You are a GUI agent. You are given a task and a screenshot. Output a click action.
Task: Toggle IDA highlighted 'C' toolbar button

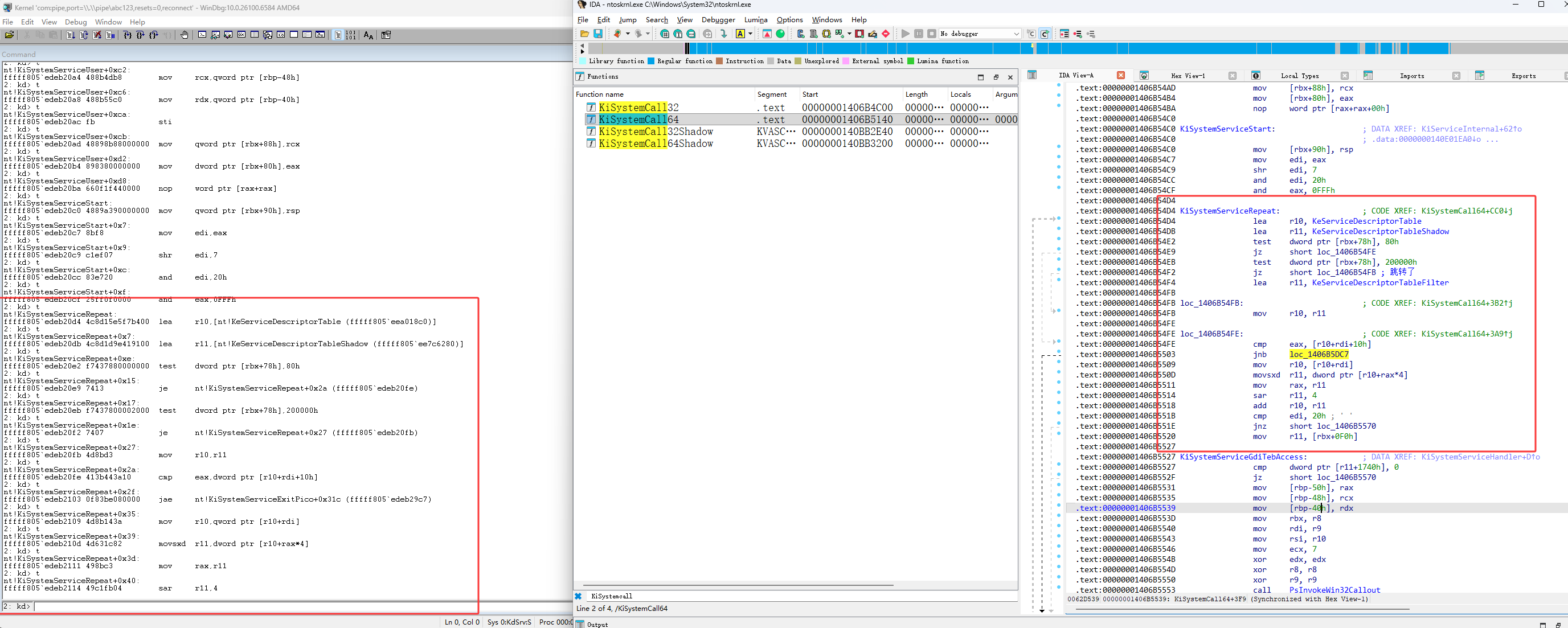click(1045, 34)
